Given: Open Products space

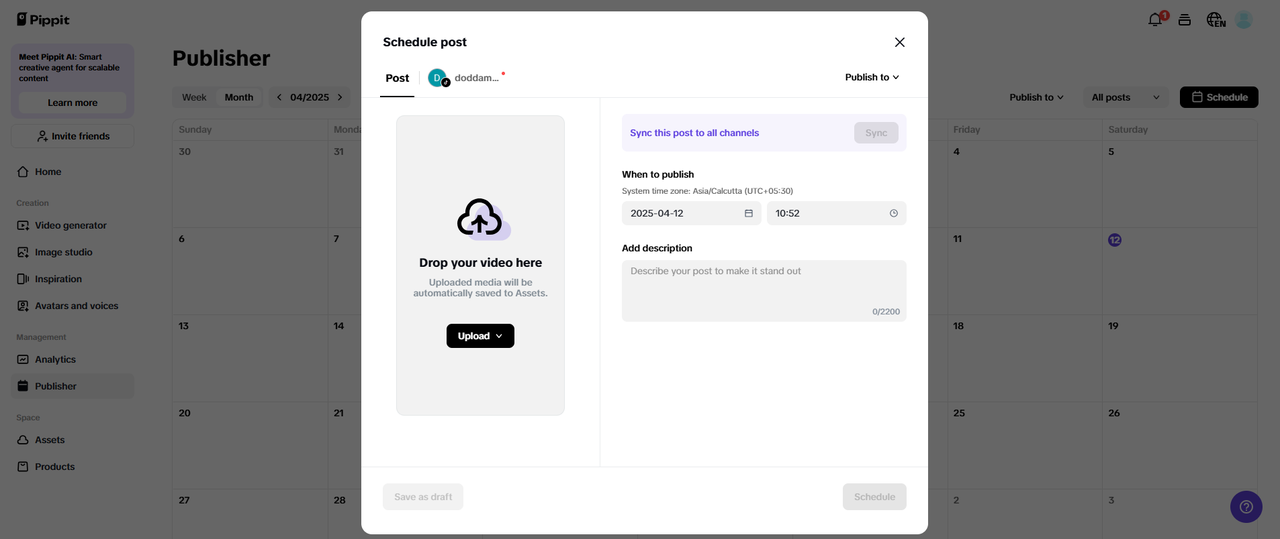Looking at the screenshot, I should pos(72,467).
